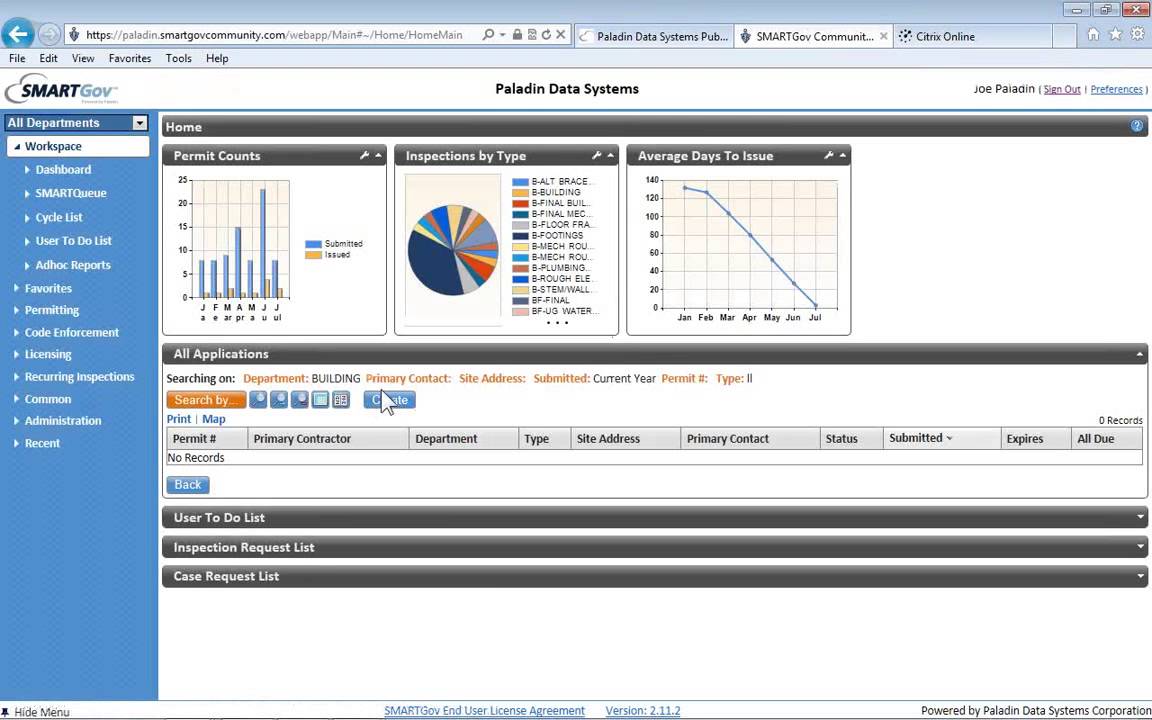Click the Back button below the table
The height and width of the screenshot is (720, 1152).
coord(188,485)
